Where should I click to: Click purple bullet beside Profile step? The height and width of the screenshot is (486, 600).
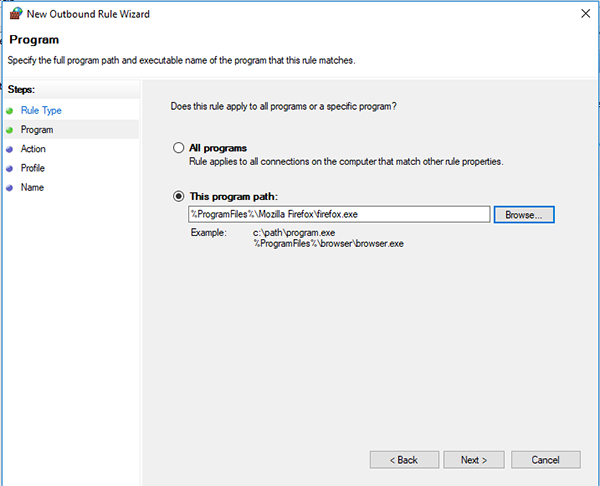(x=10, y=168)
